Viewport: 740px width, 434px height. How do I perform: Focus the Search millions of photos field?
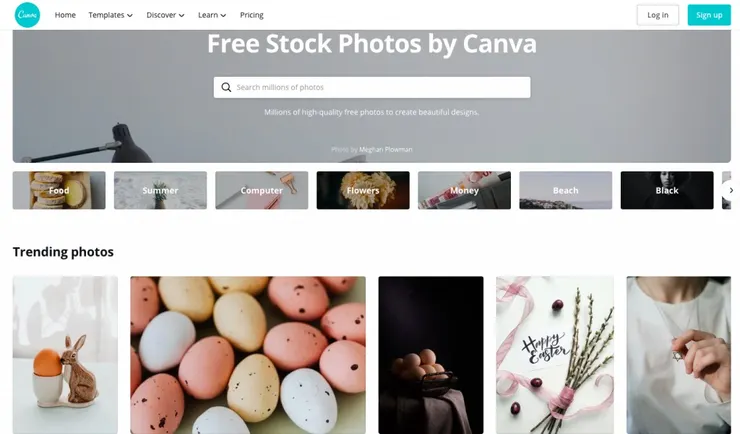[x=372, y=87]
